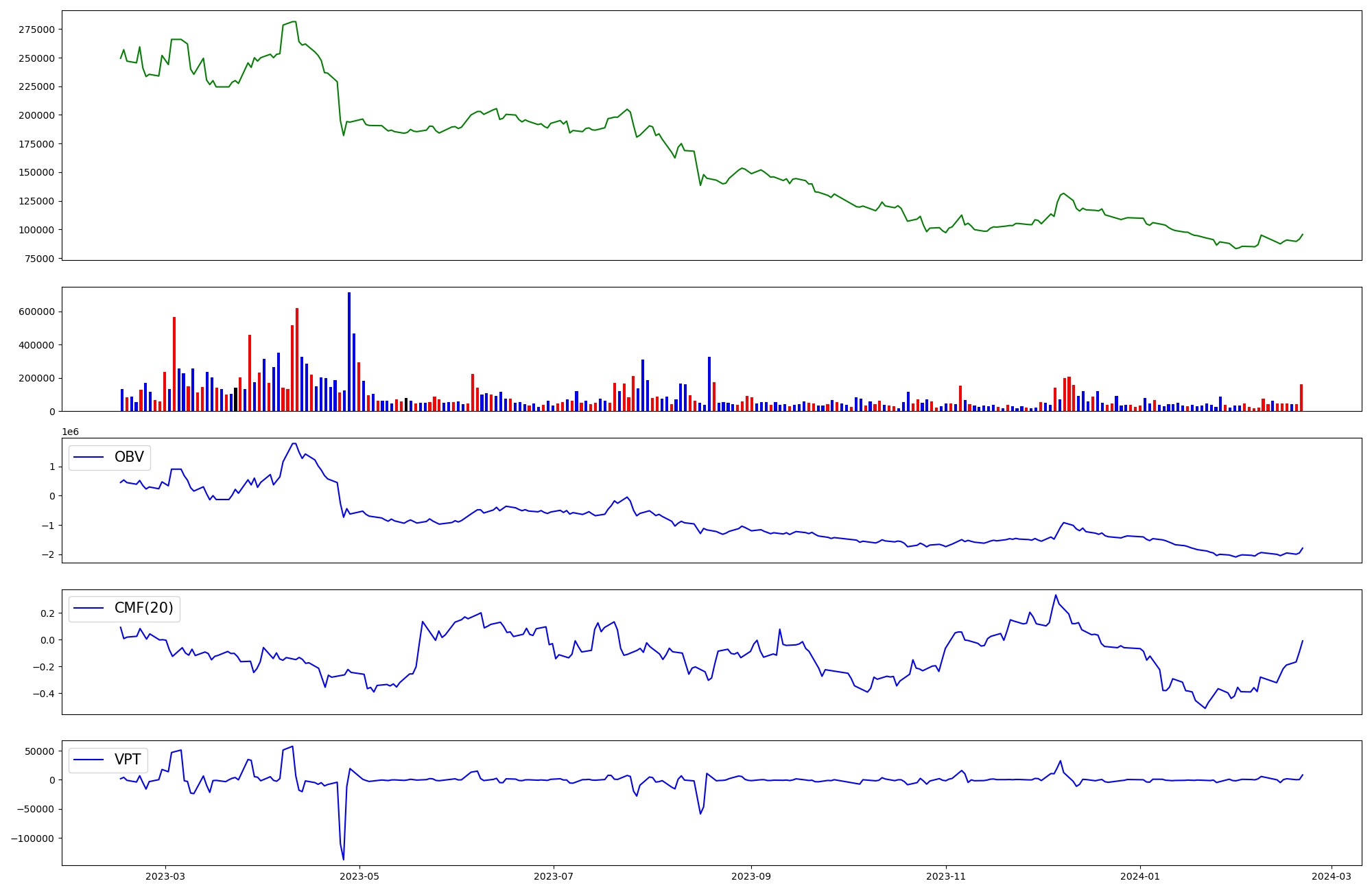Click the OBV legend label
The image size is (1372, 892).
[129, 457]
